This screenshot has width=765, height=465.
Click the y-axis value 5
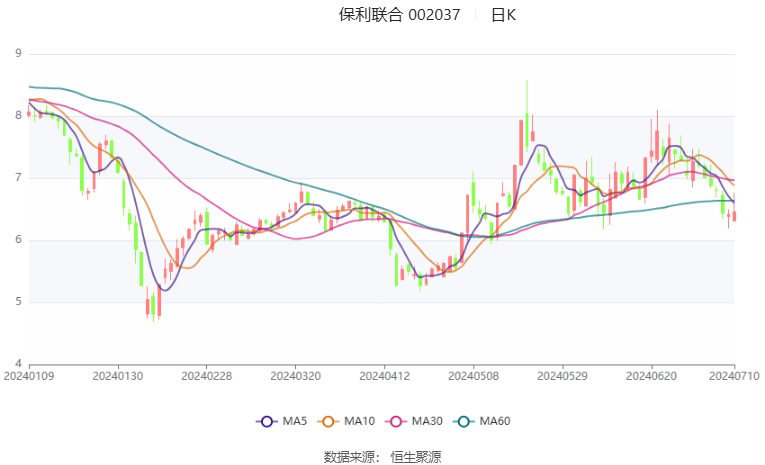coord(19,301)
